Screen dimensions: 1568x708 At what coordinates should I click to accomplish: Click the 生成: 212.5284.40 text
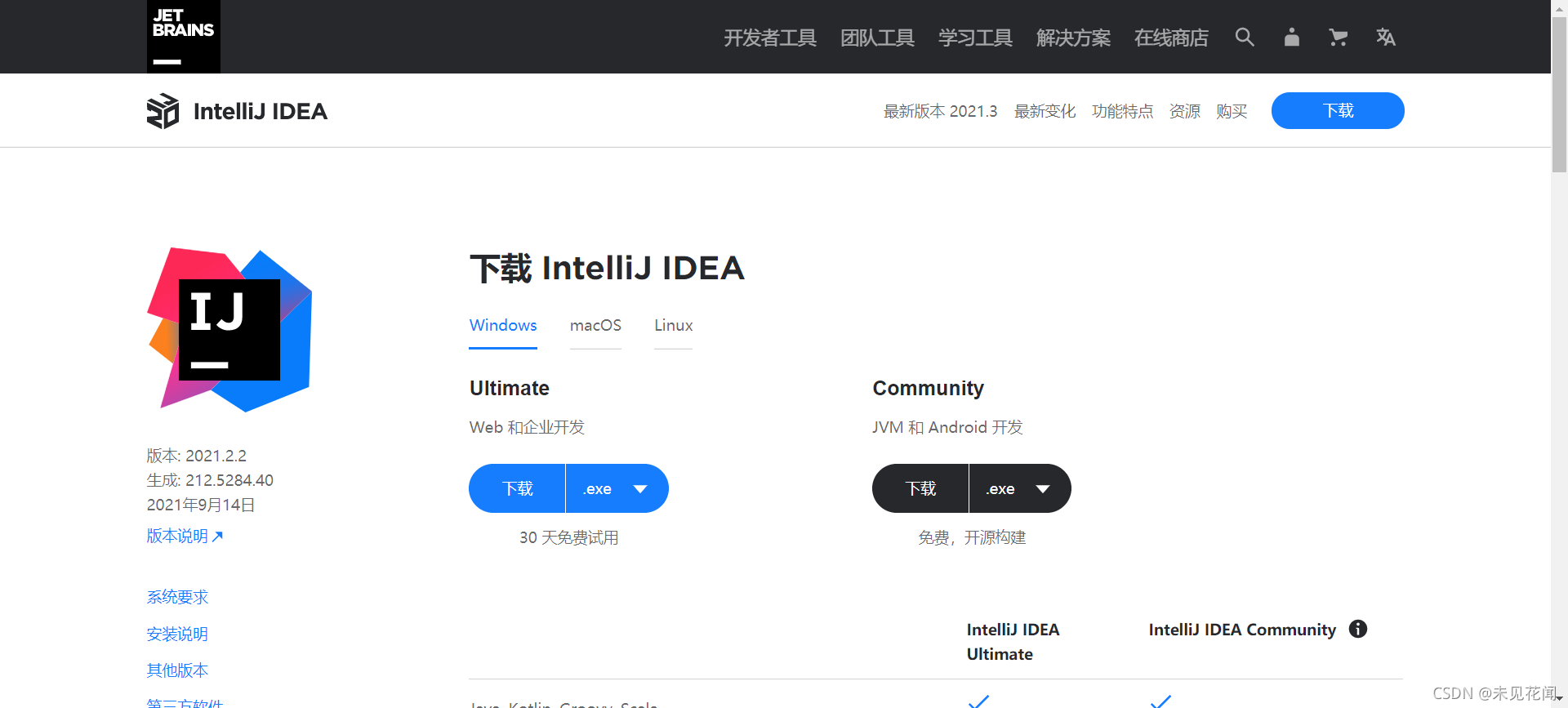(x=210, y=480)
